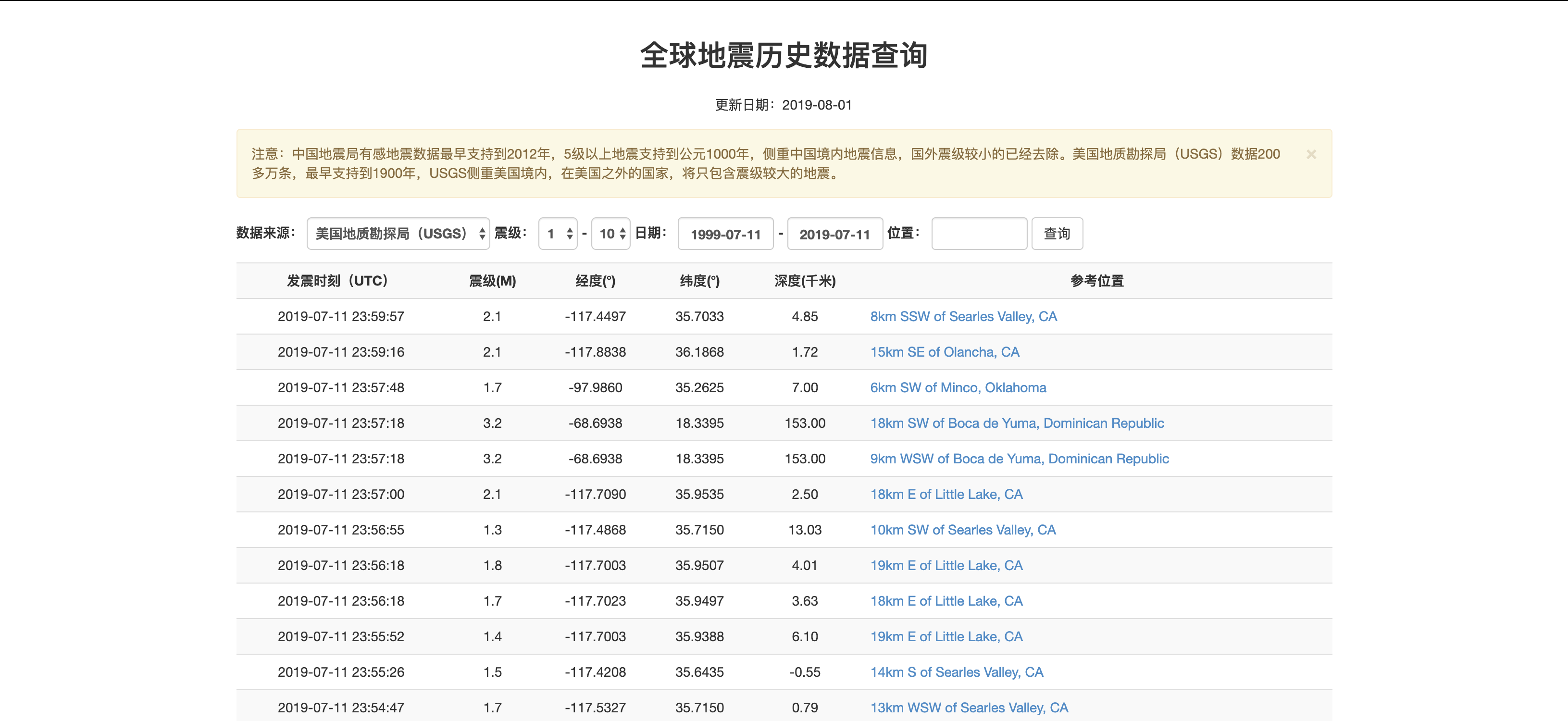The width and height of the screenshot is (1568, 721).
Task: Click magnitude 1.4 in the 23:55:52 row
Action: (x=492, y=636)
